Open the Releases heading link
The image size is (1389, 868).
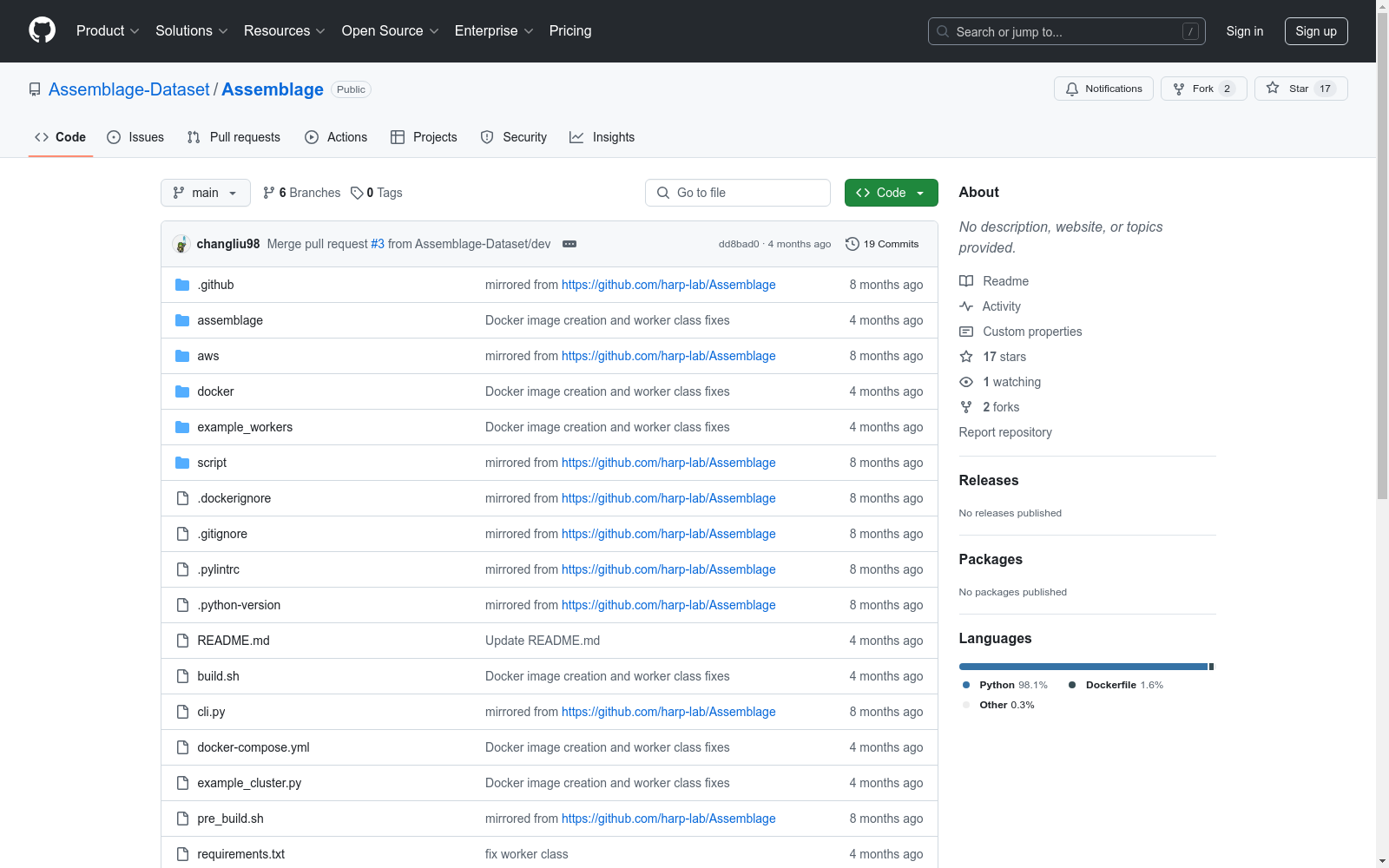989,480
